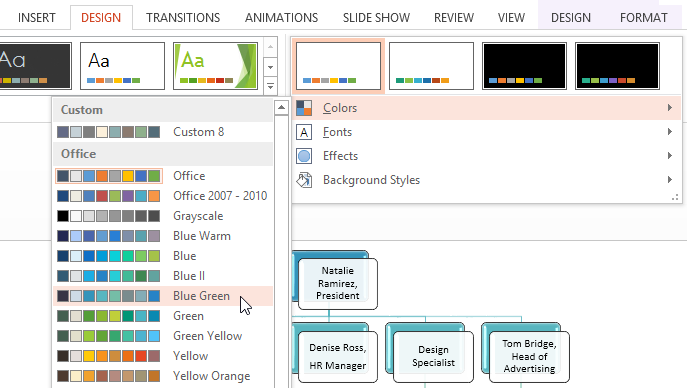Select the Fonts menu entry
This screenshot has height=388, width=687.
pos(486,132)
